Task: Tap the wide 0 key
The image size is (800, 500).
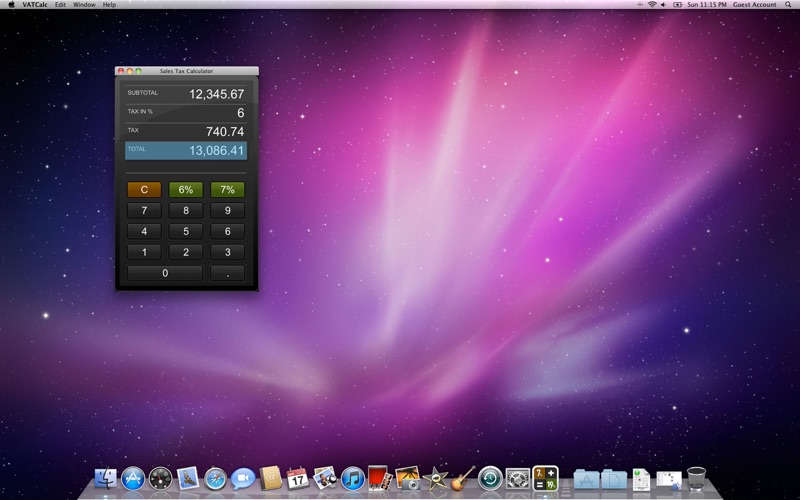Action: pyautogui.click(x=165, y=273)
